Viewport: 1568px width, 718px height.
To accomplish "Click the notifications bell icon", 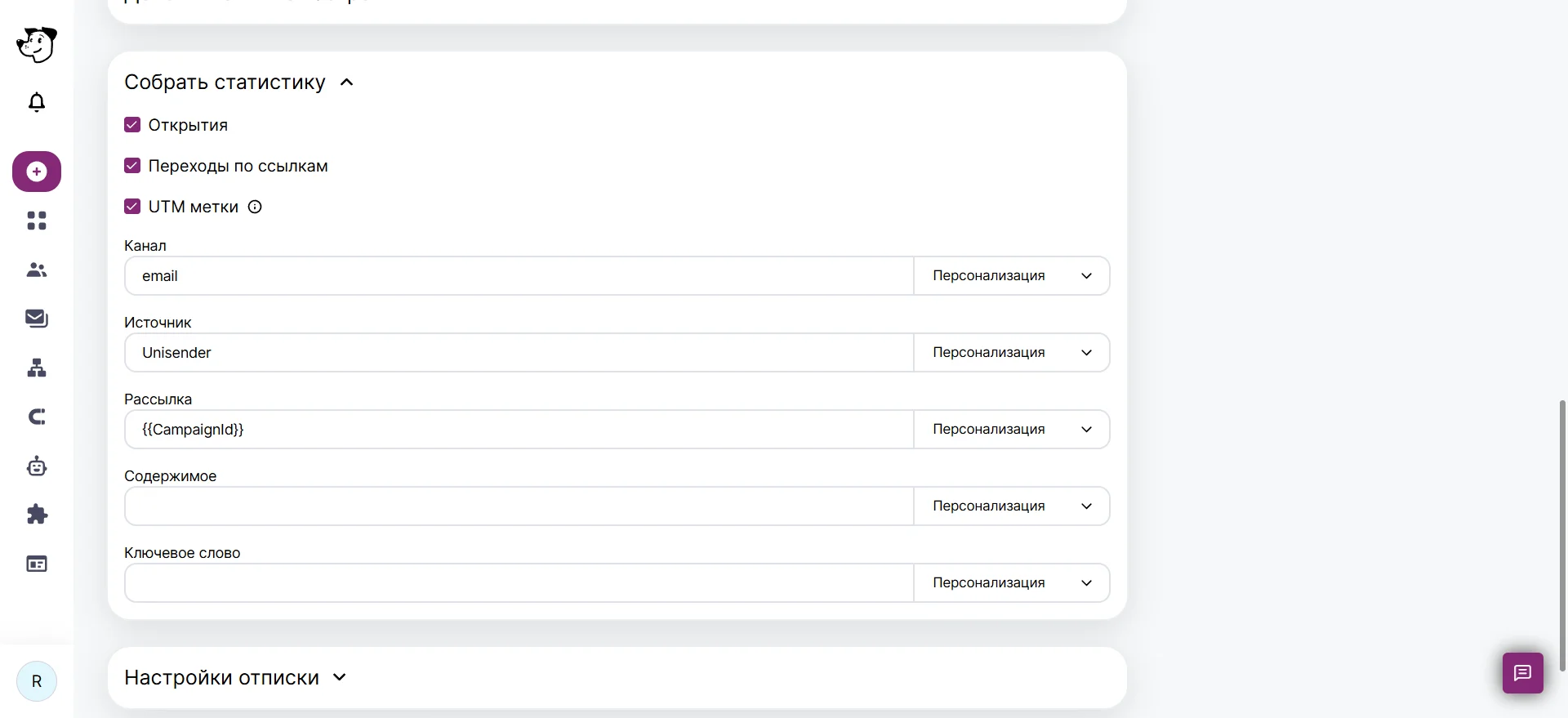I will coord(37,102).
